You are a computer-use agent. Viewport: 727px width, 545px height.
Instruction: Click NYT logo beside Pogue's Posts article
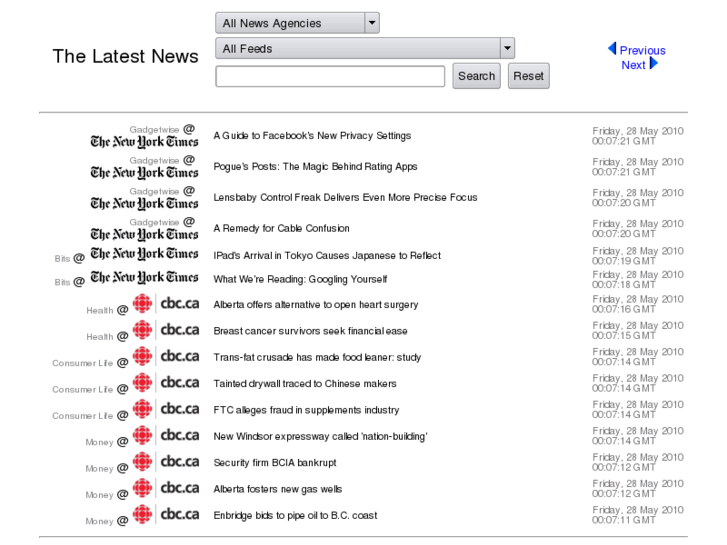point(144,173)
